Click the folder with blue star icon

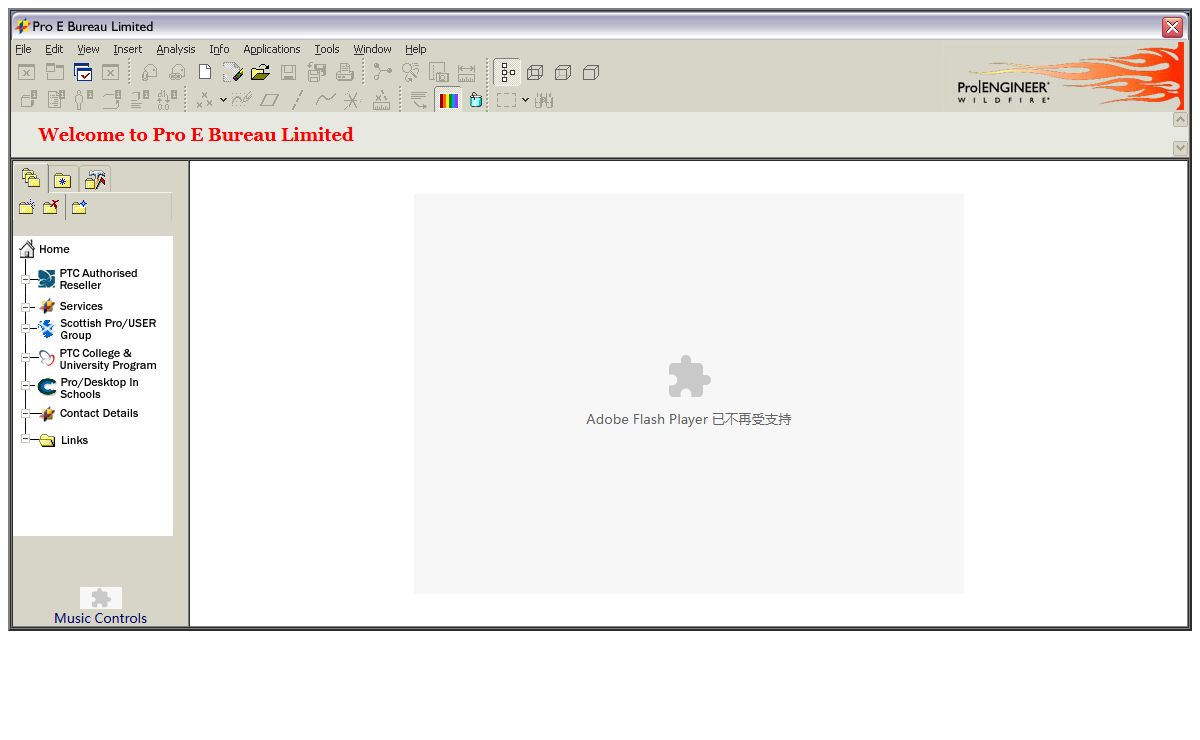pos(79,207)
